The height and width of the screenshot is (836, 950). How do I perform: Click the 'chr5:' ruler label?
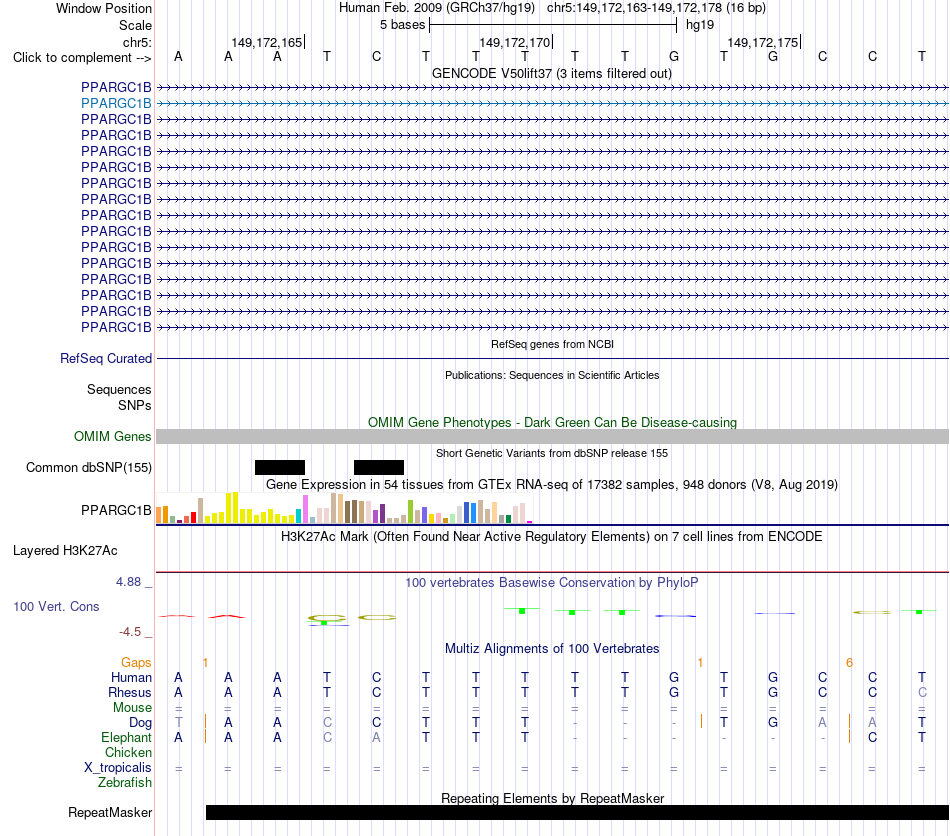click(x=137, y=42)
